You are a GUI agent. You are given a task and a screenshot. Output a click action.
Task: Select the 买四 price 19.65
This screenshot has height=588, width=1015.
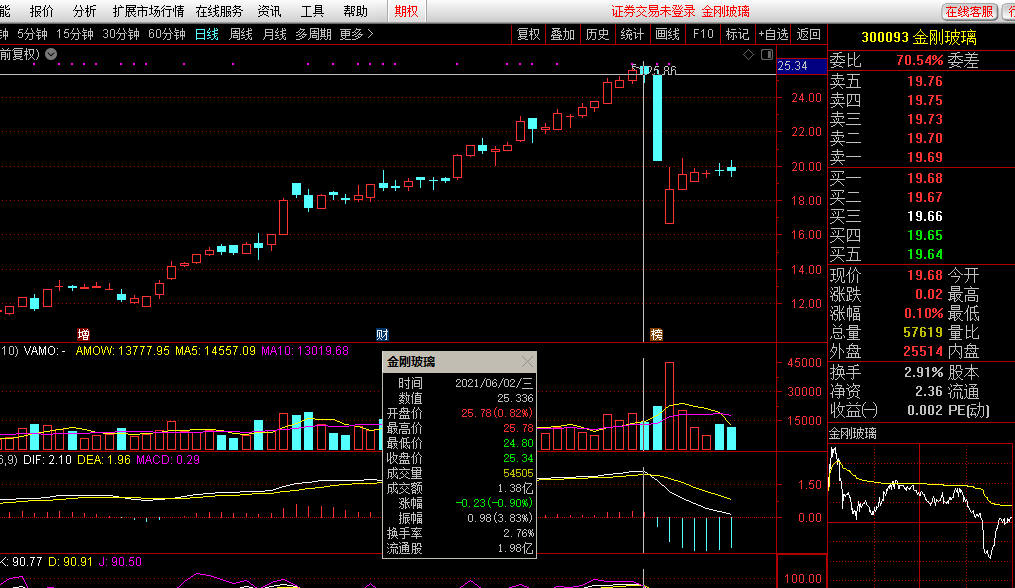click(x=924, y=235)
